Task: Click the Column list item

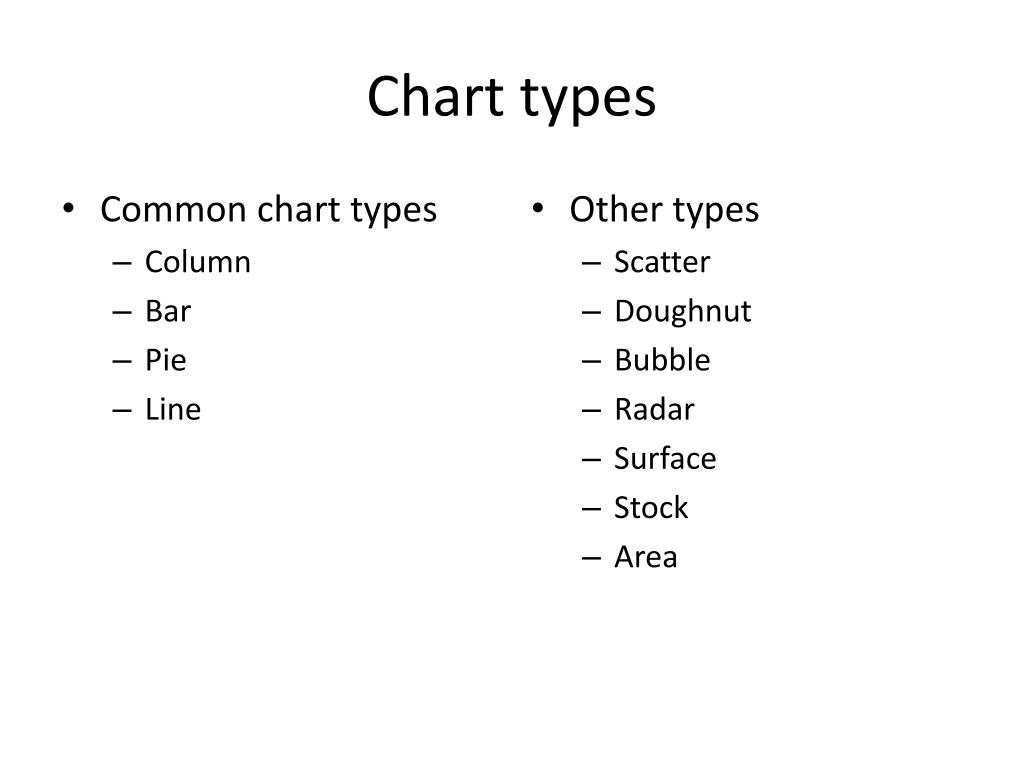Action: [198, 262]
